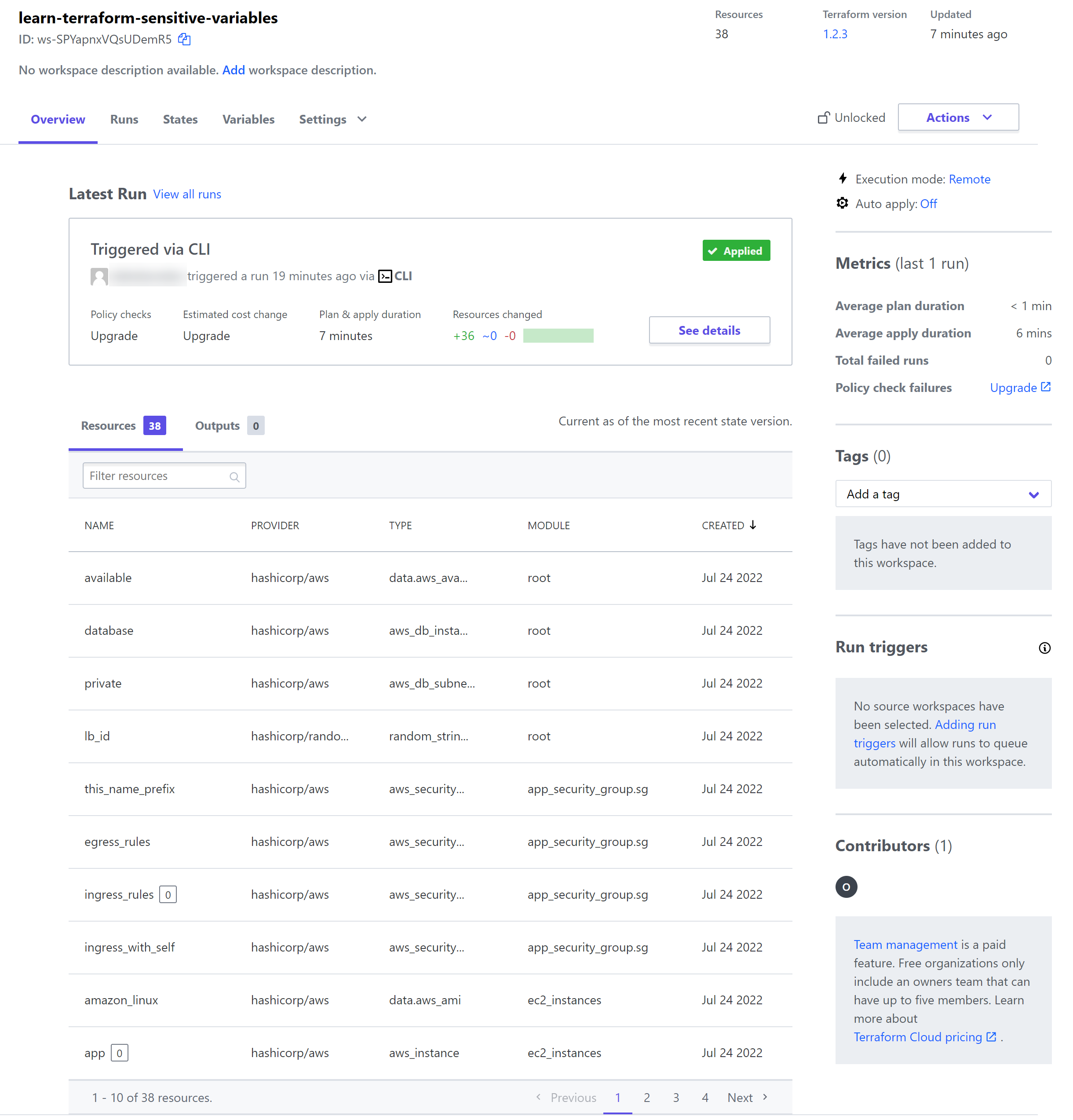Image resolution: width=1073 pixels, height=1120 pixels.
Task: Copy the workspace ID
Action: tap(184, 39)
